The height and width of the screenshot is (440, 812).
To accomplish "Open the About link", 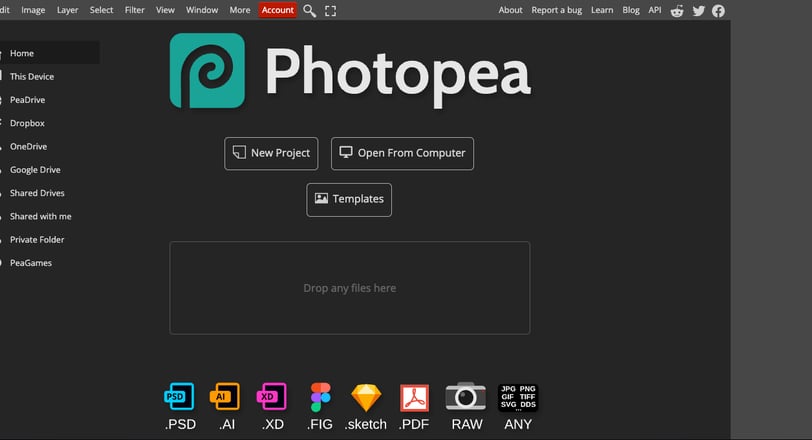I will (510, 10).
